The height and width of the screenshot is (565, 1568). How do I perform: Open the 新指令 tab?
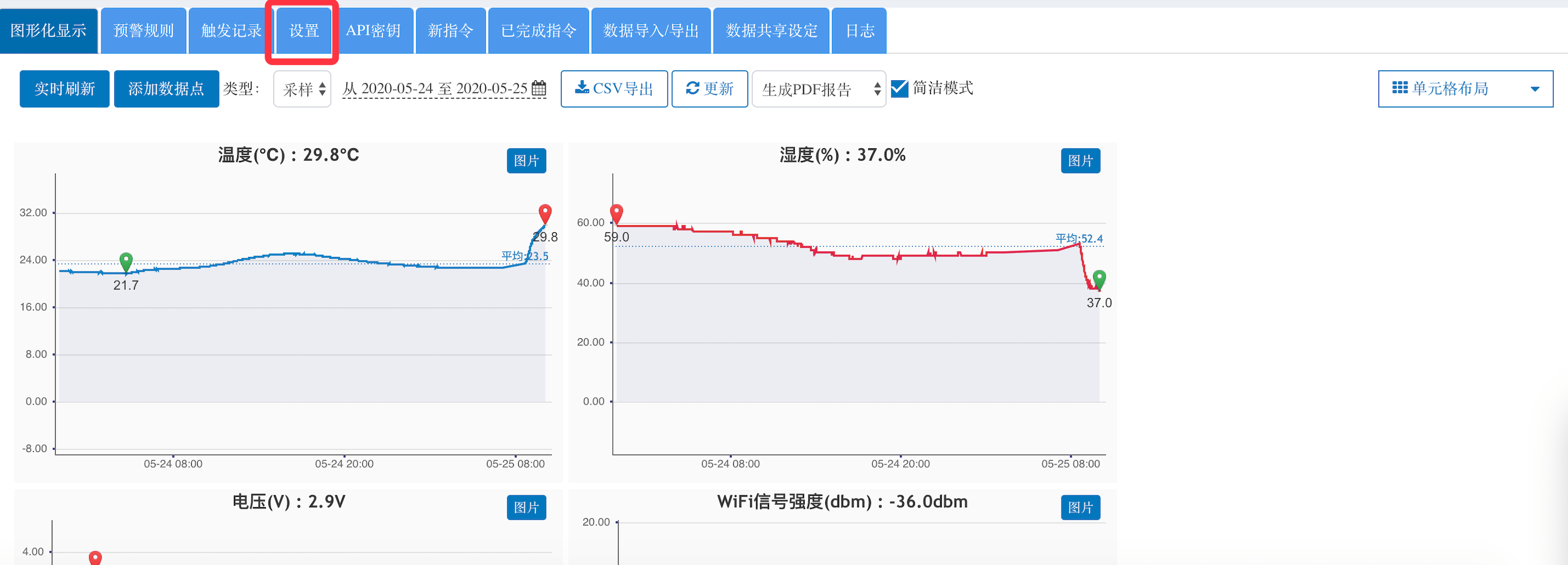[450, 31]
